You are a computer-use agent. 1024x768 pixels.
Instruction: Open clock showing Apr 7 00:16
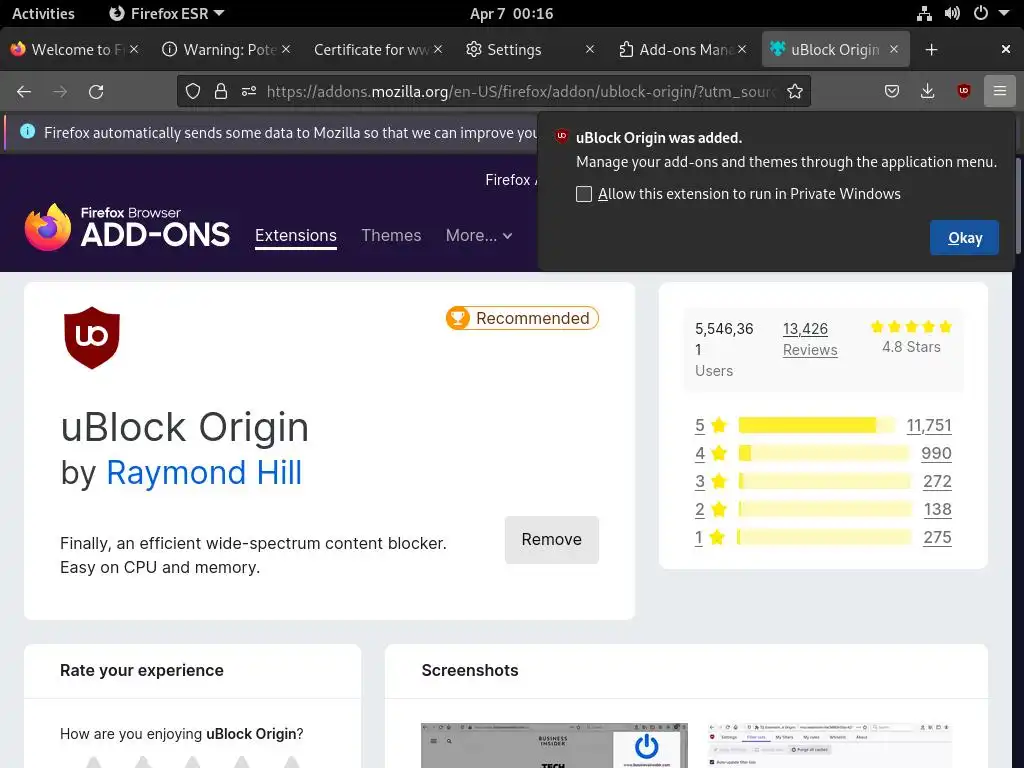point(511,13)
